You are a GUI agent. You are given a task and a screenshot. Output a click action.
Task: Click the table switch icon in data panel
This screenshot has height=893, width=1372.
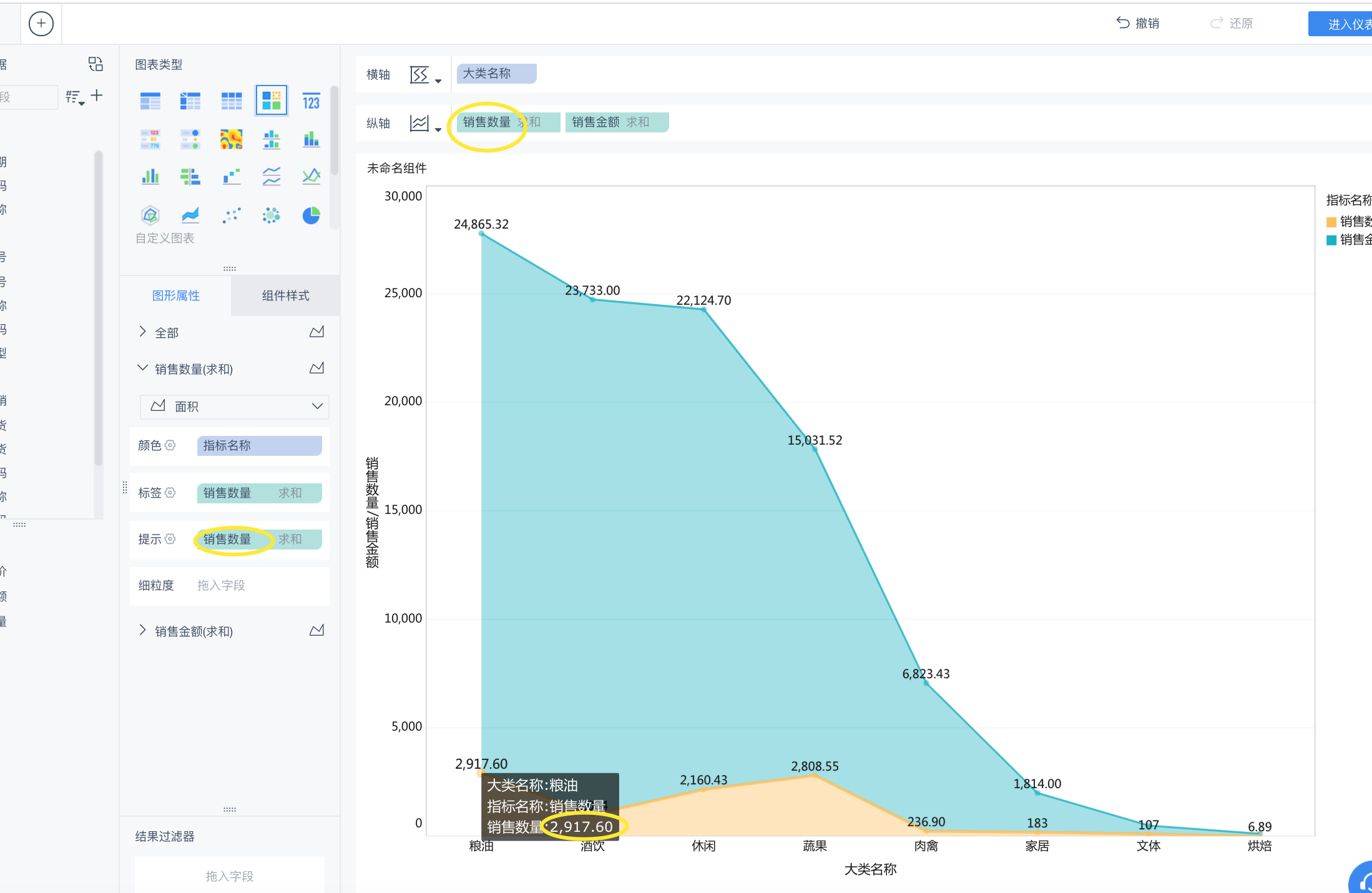96,64
